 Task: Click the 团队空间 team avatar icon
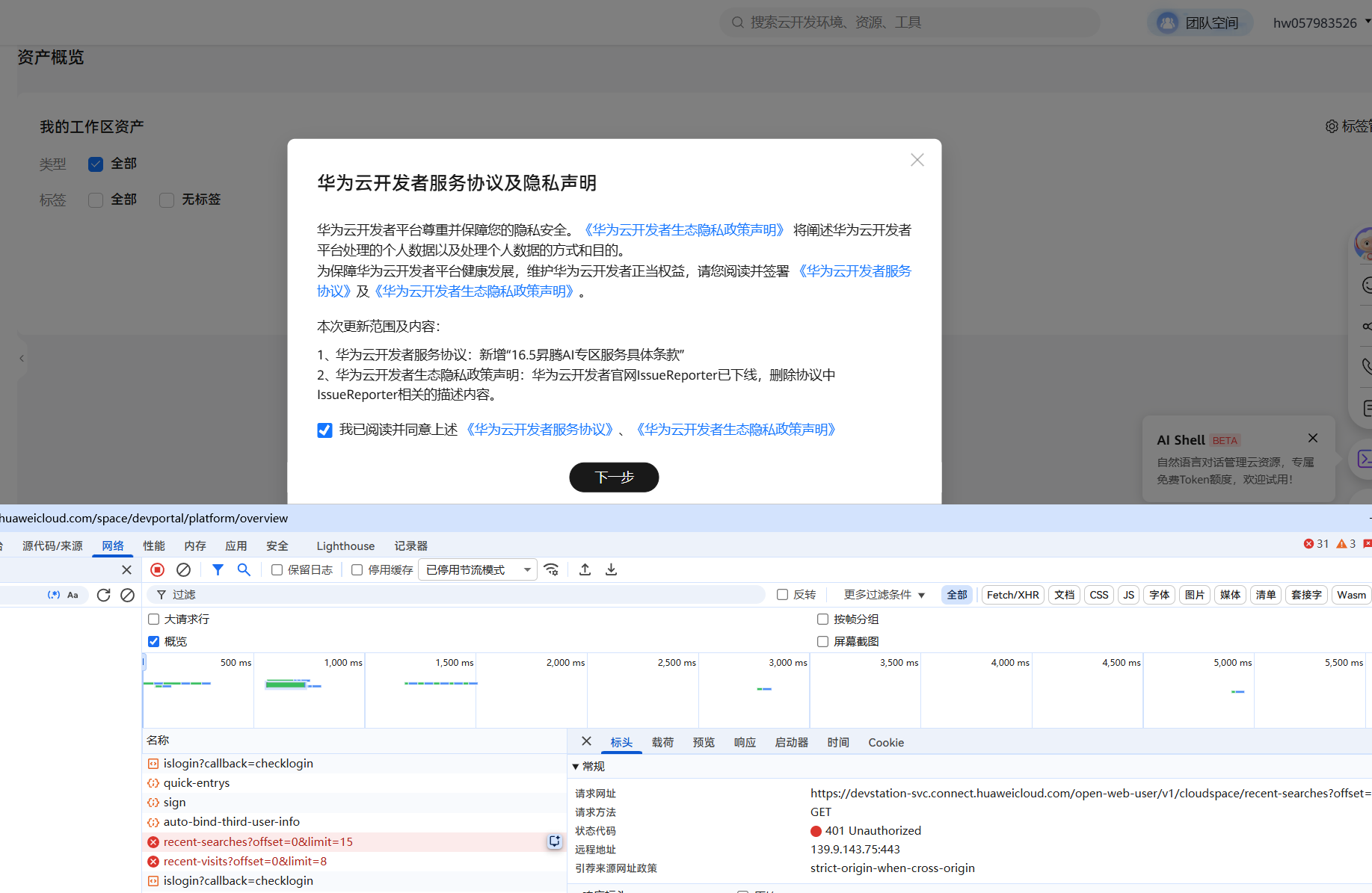[x=1167, y=22]
